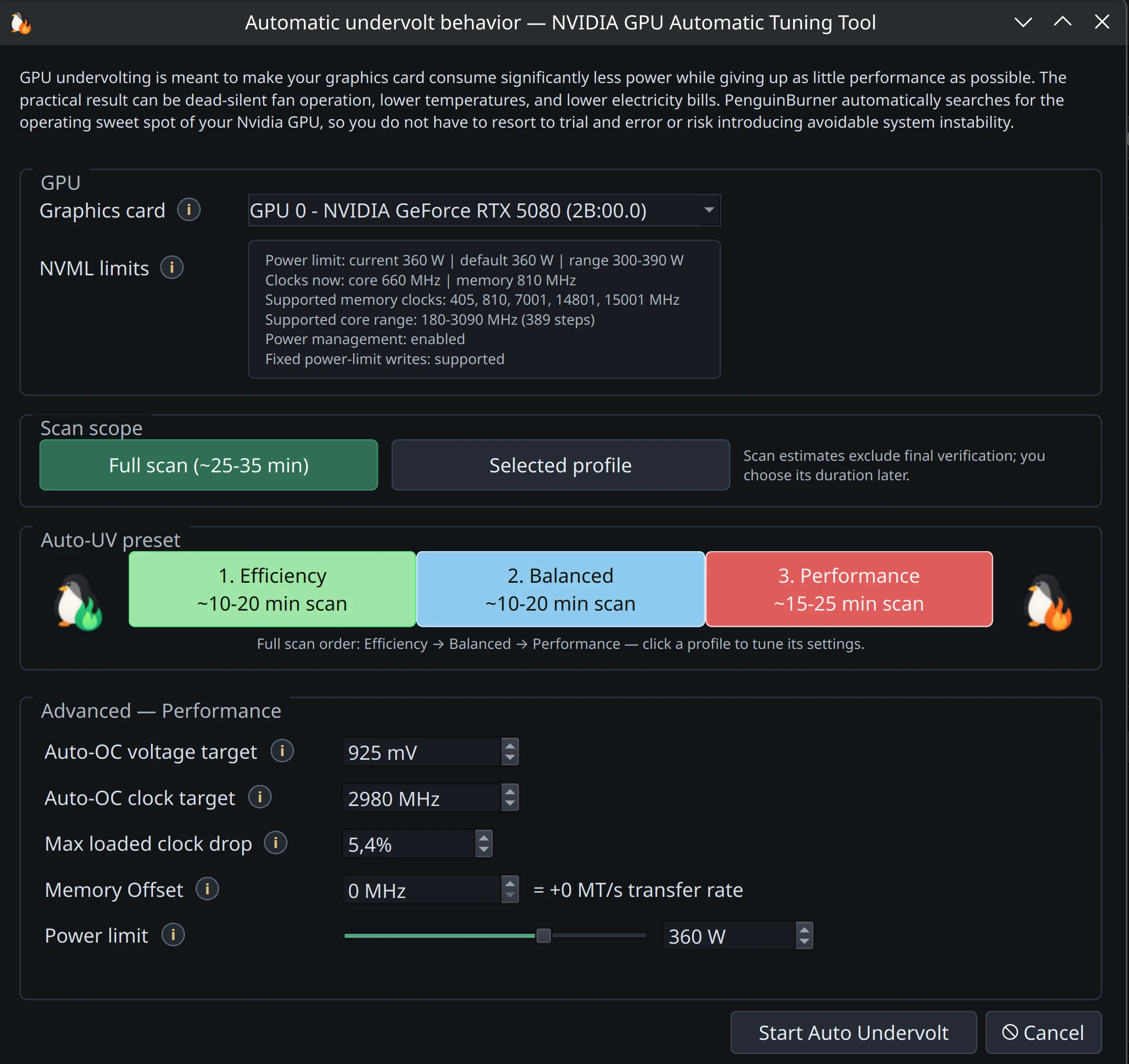Choose the 3. Performance preset

[x=849, y=590]
